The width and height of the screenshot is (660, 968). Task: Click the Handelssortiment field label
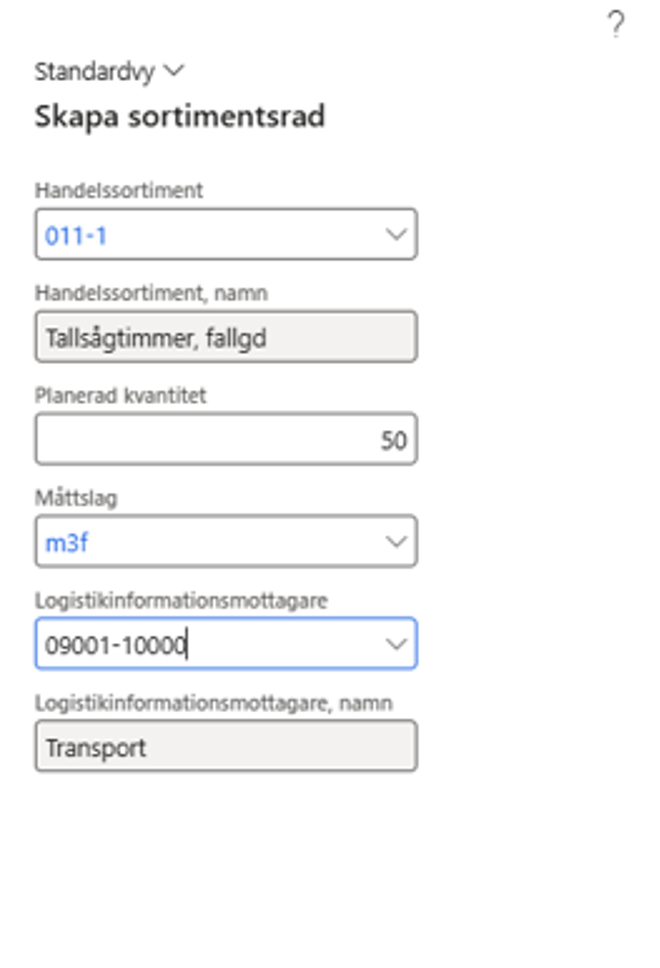coord(119,190)
